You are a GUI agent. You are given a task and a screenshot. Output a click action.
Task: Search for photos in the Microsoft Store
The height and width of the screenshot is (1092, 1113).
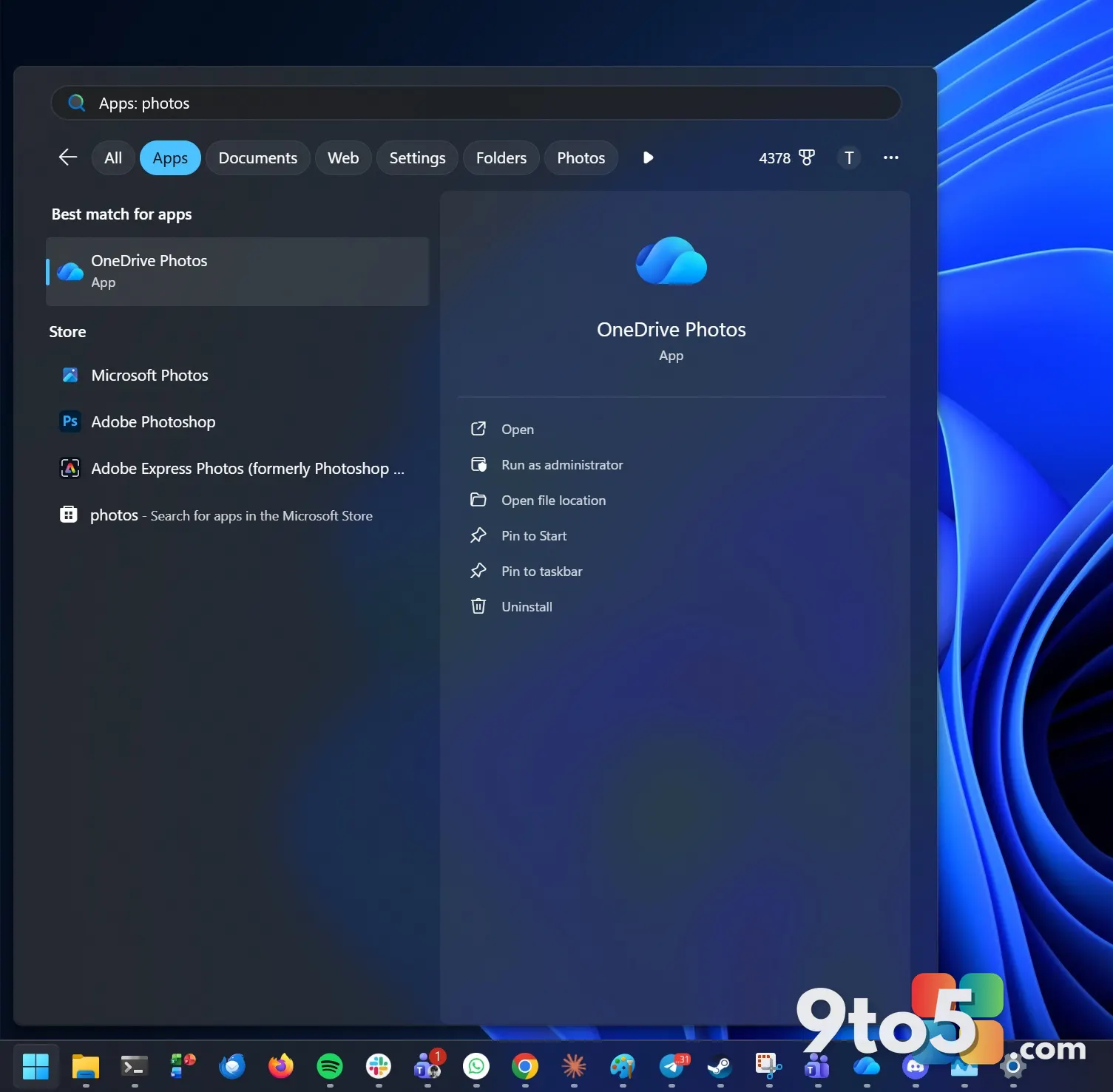tap(237, 515)
